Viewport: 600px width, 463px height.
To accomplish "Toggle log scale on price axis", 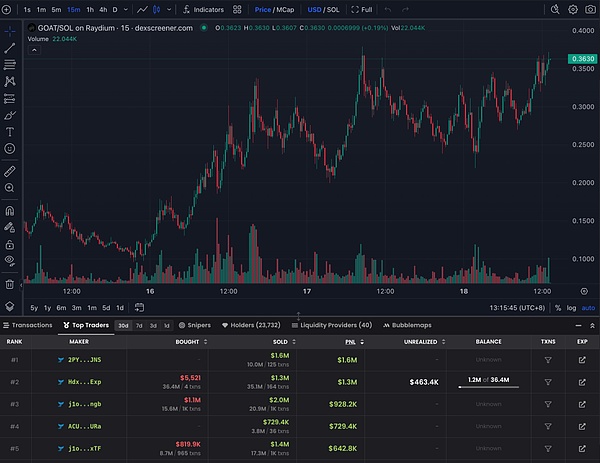I will pos(571,307).
